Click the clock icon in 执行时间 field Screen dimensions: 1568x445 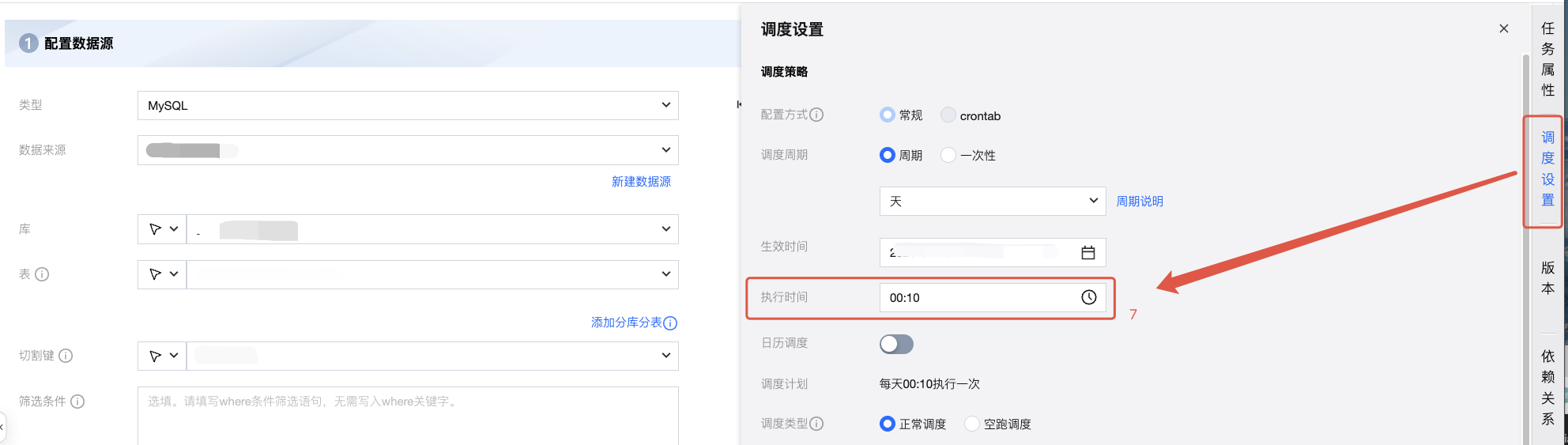coord(1089,297)
